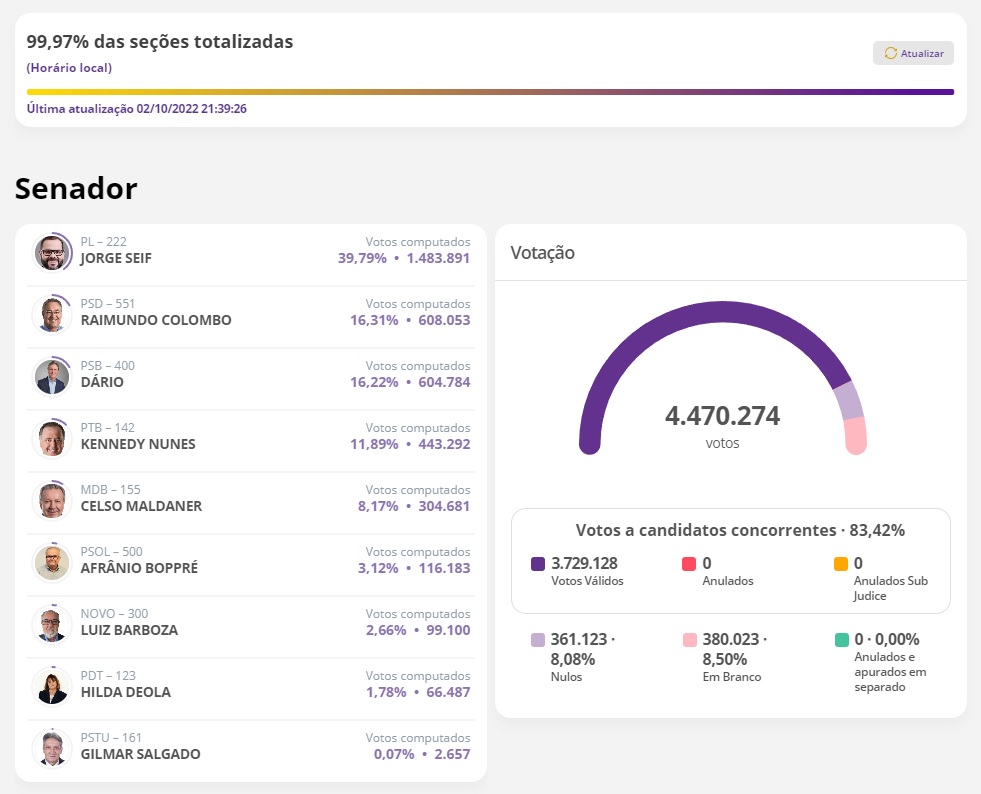Click the 4.470.274 total votes figure
981x794 pixels.
[722, 416]
